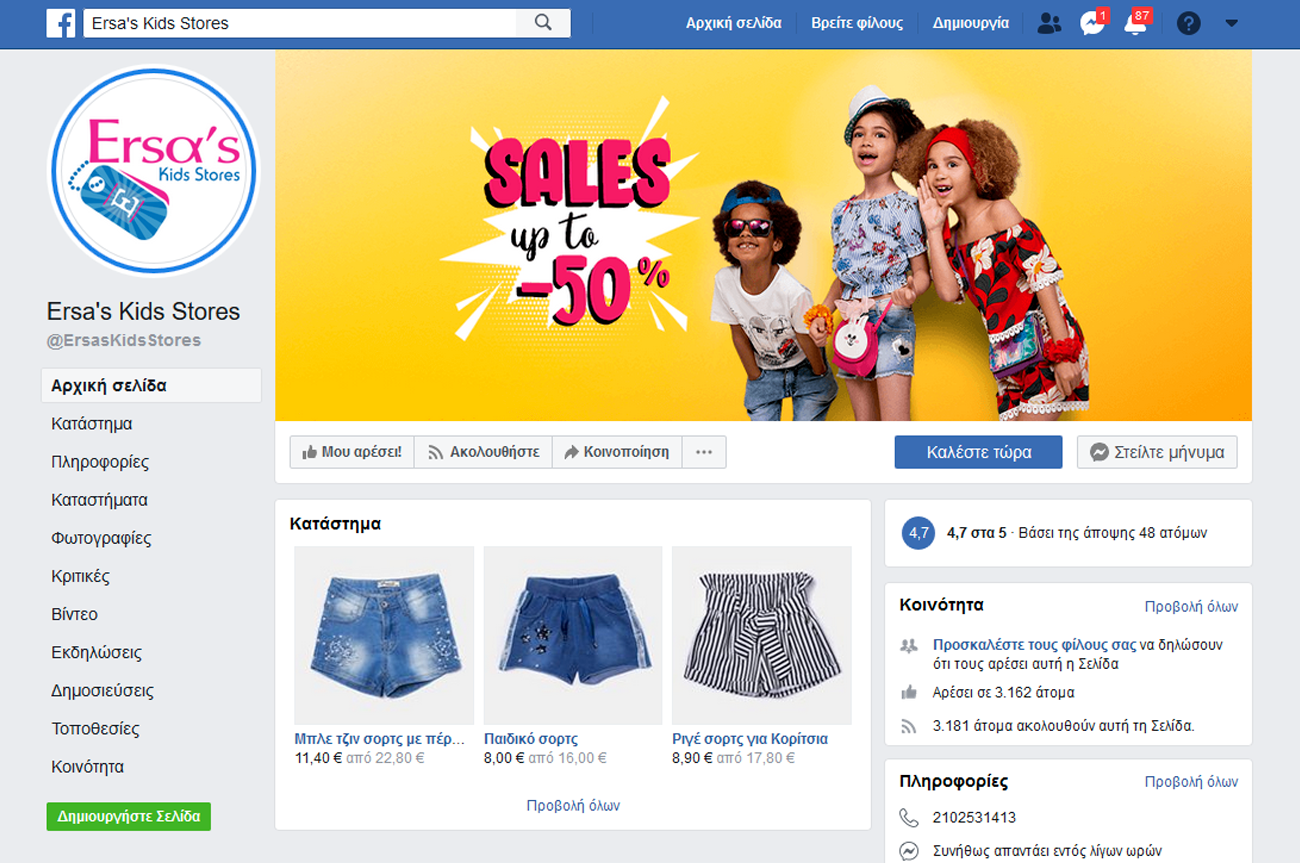Click the Facebook logo icon
Image resolution: width=1300 pixels, height=863 pixels.
pyautogui.click(x=61, y=23)
